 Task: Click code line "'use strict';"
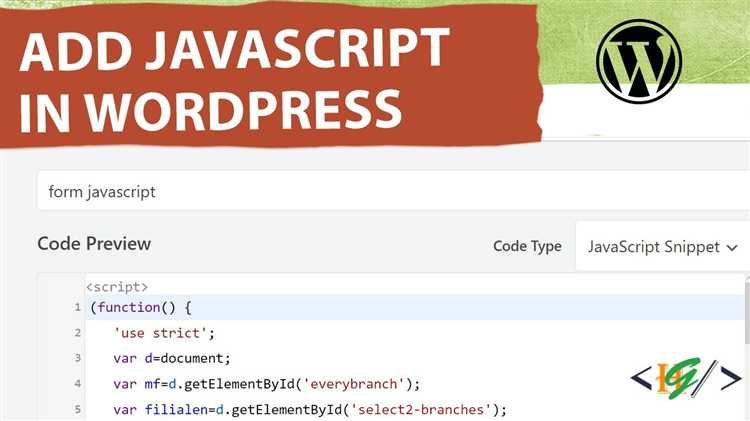click(x=164, y=333)
